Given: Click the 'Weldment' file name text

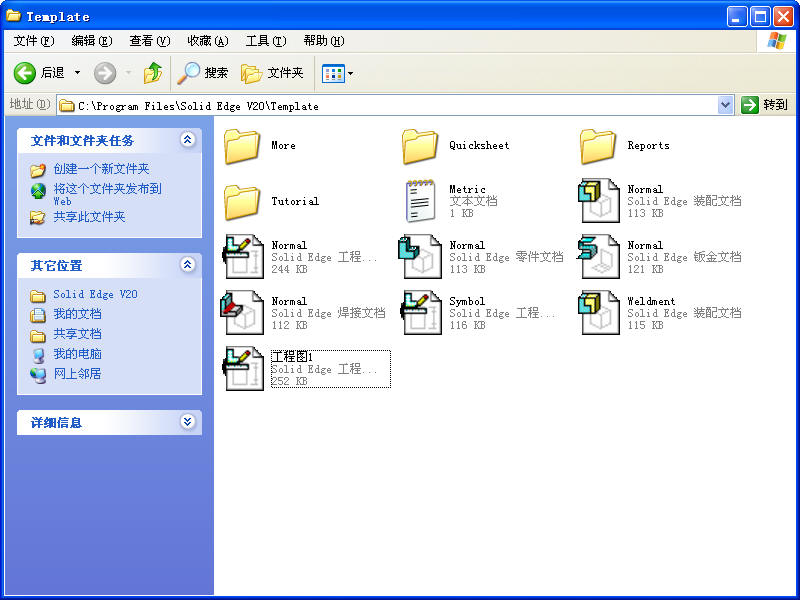Looking at the screenshot, I should pyautogui.click(x=652, y=302).
